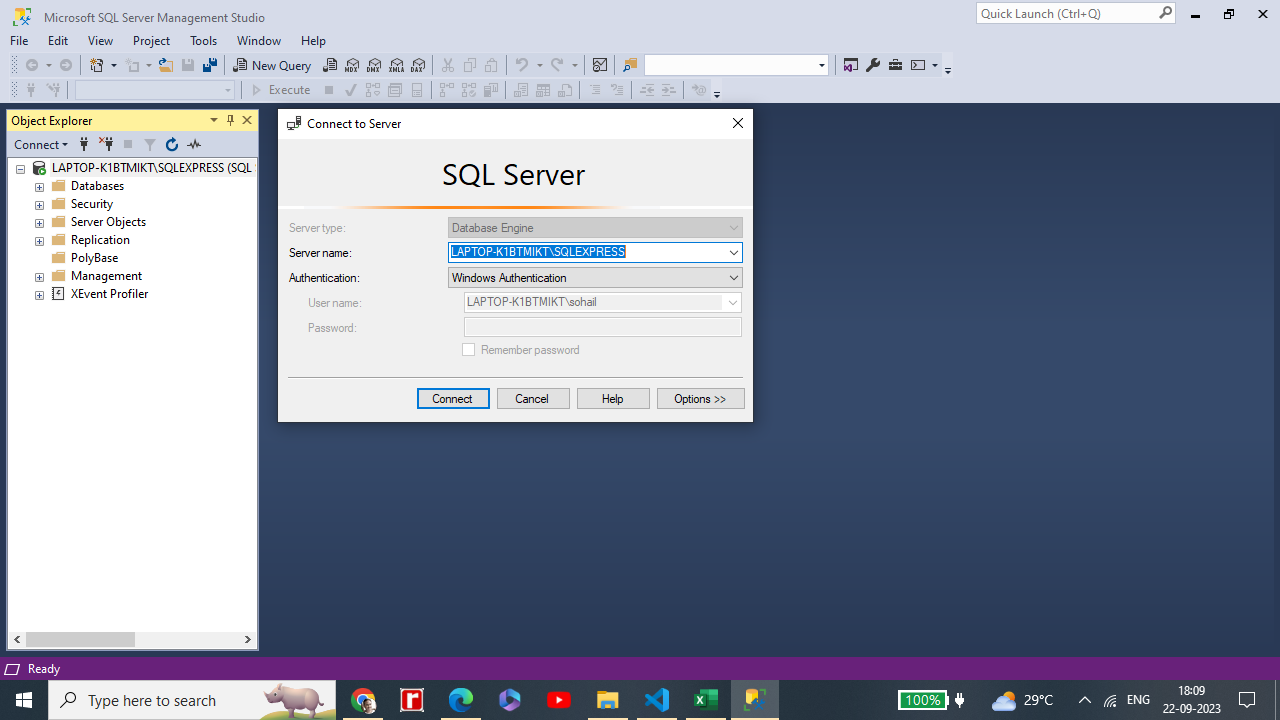Open the Server name dropdown arrow
The width and height of the screenshot is (1280, 720).
733,253
